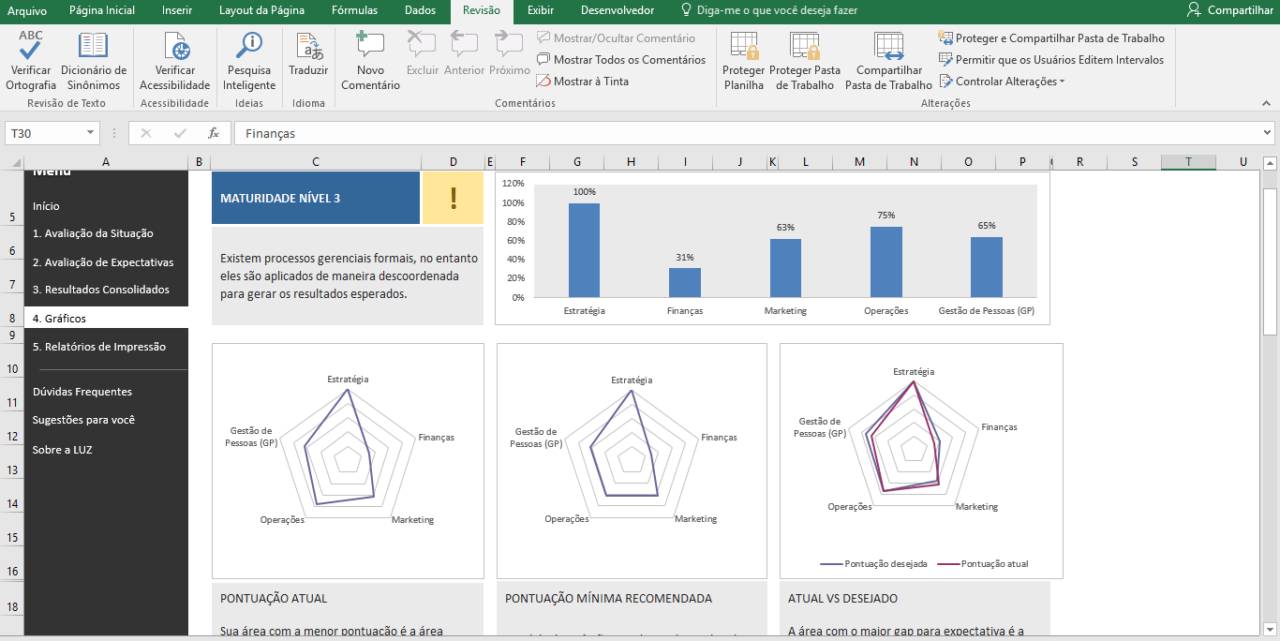The width and height of the screenshot is (1280, 641).
Task: Click Proteger Pasta de Trabalho icon
Action: [804, 46]
